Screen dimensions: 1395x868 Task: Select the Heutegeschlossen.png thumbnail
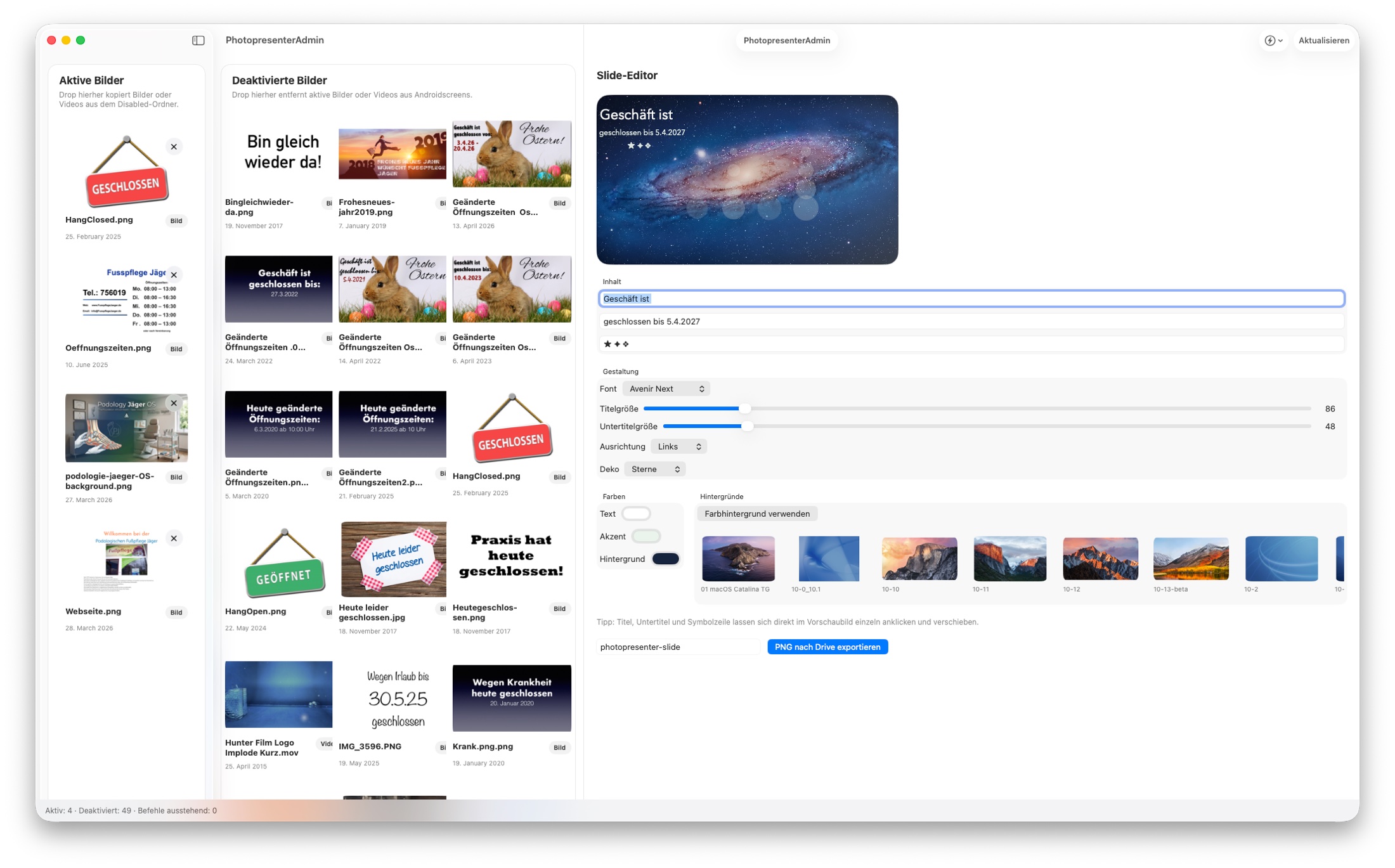(511, 555)
